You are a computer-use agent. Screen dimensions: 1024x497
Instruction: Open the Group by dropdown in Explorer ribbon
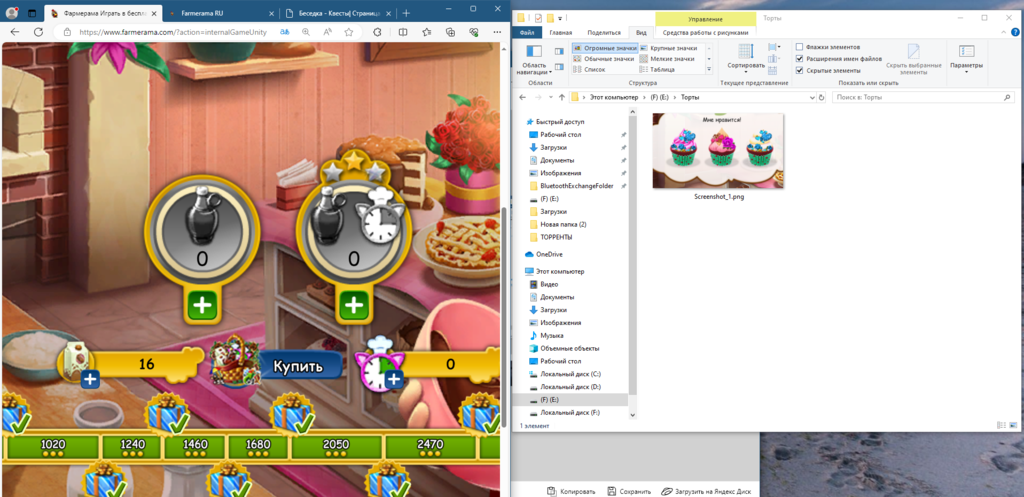(x=773, y=47)
